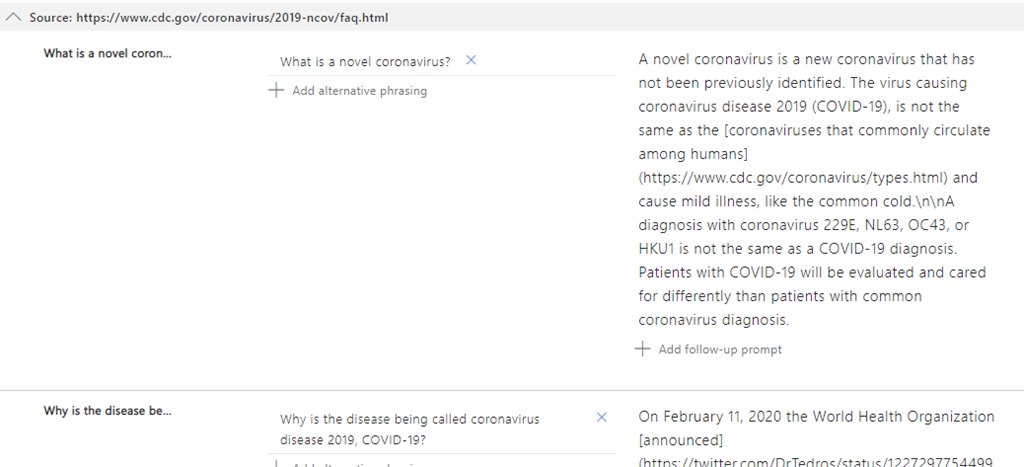1024x467 pixels.
Task: Edit the 'Why is the disease being called' question
Action: (x=409, y=429)
